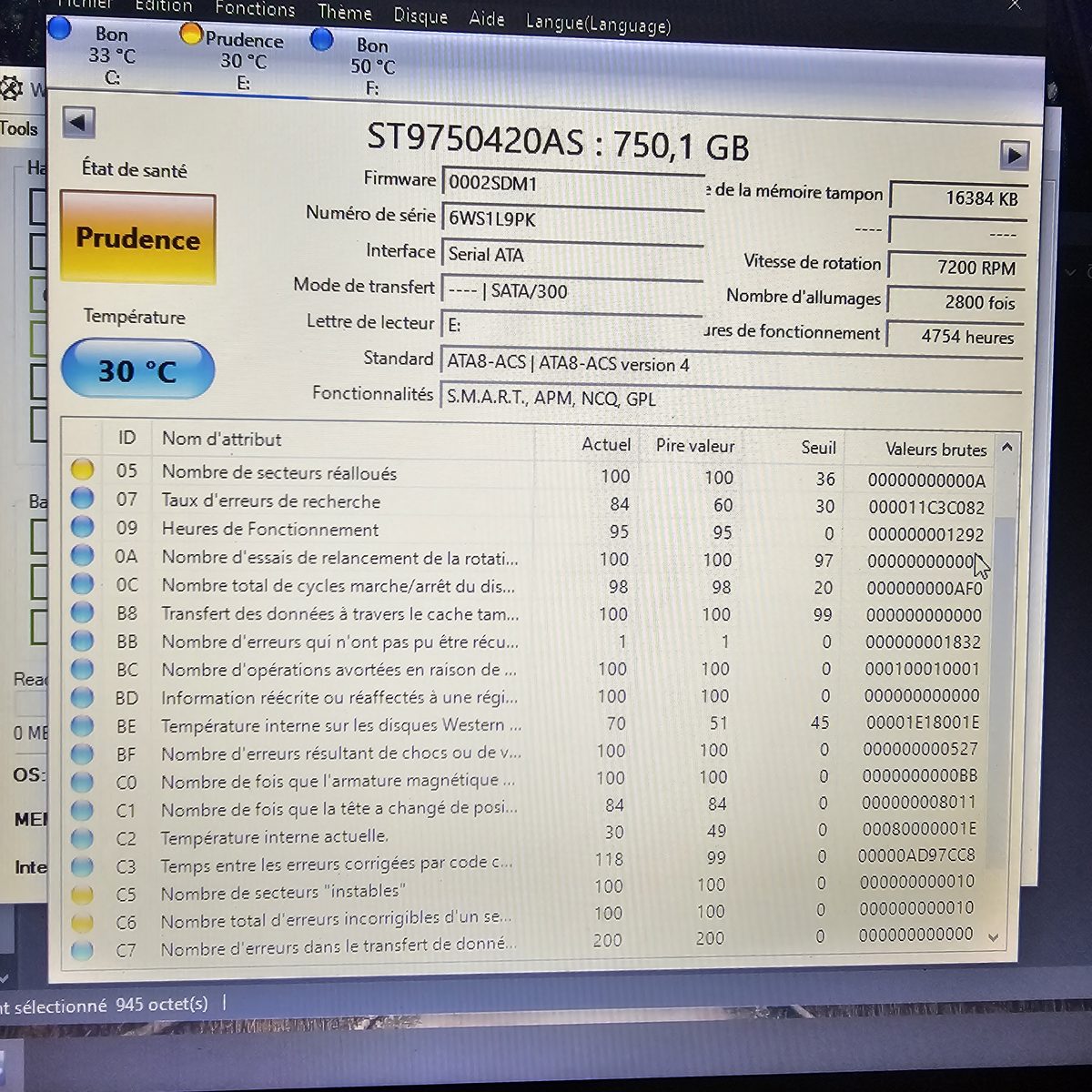Image resolution: width=1092 pixels, height=1092 pixels.
Task: Select drive E: with Prudence status
Action: click(232, 60)
